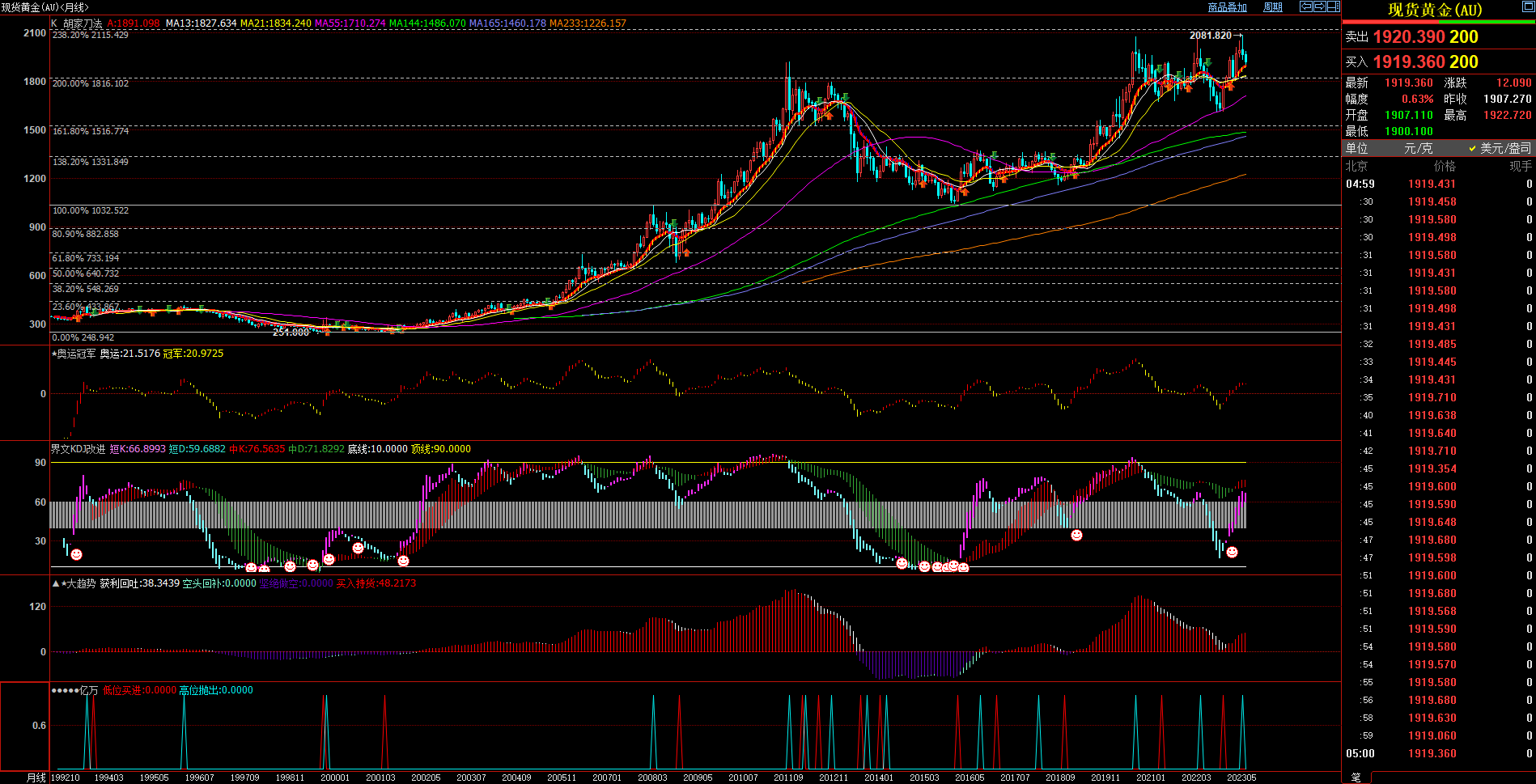Click the red-green buy/sell ratio bar
Screen dimensions: 1536x784
click(x=1438, y=23)
